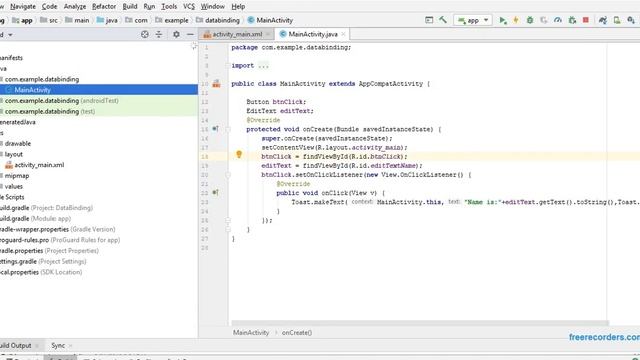Collapse all in project panel
640x360 pixels.
point(159,35)
